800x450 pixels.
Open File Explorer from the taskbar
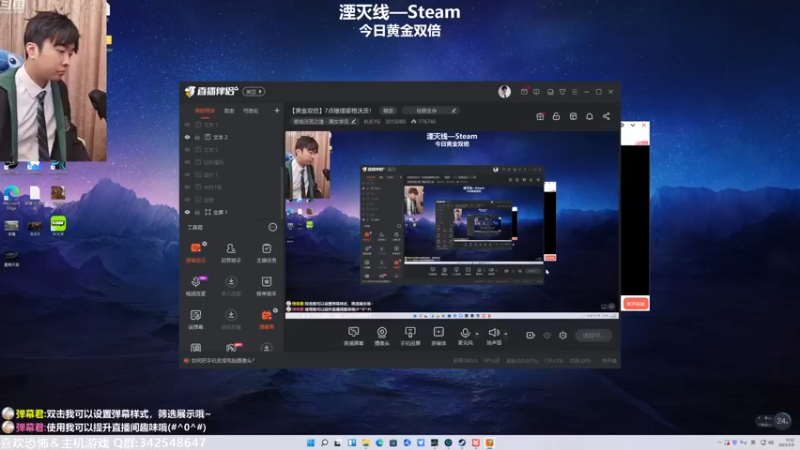365,443
